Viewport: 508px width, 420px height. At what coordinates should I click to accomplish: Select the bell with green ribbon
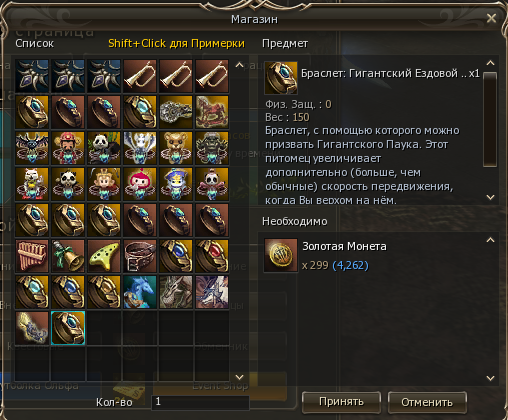[68, 256]
